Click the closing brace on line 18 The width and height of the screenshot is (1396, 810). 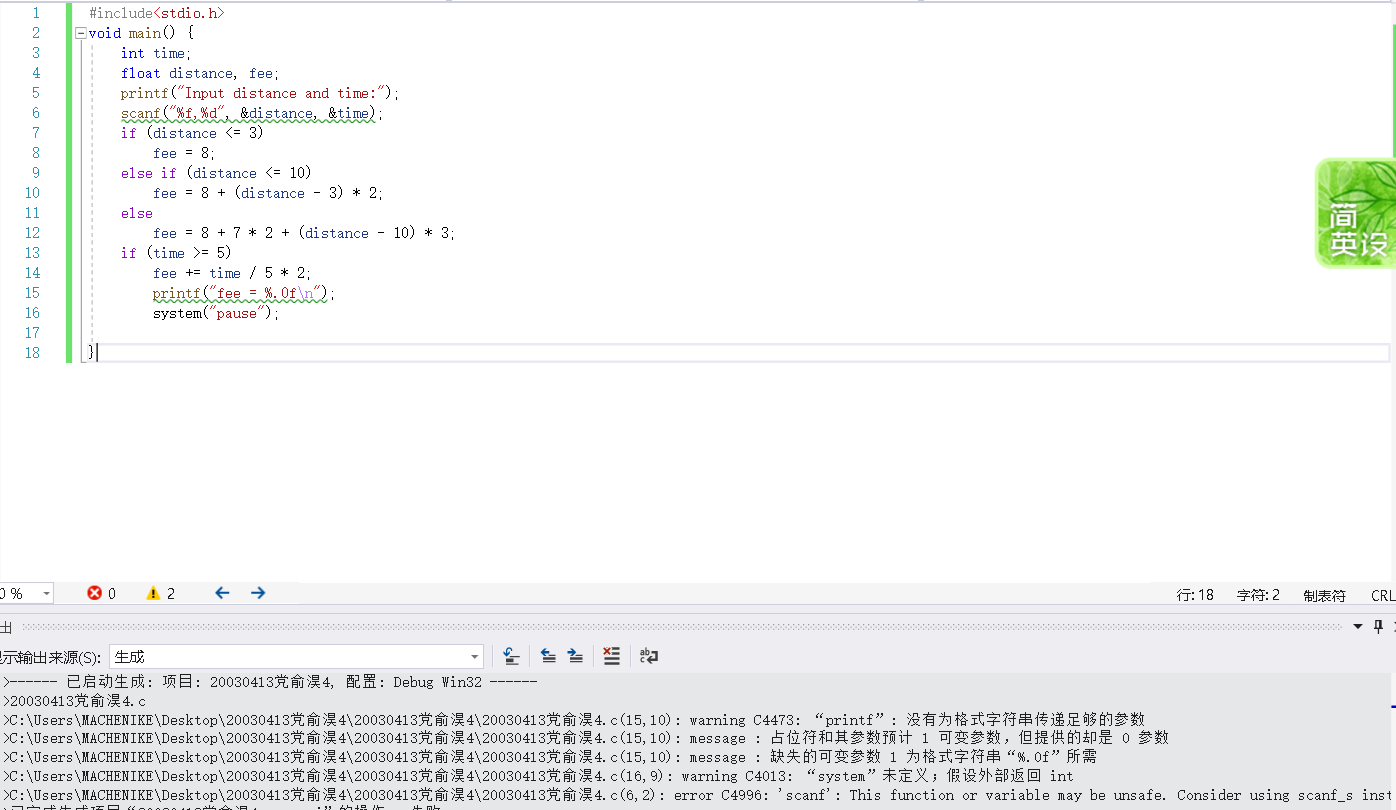(x=91, y=353)
